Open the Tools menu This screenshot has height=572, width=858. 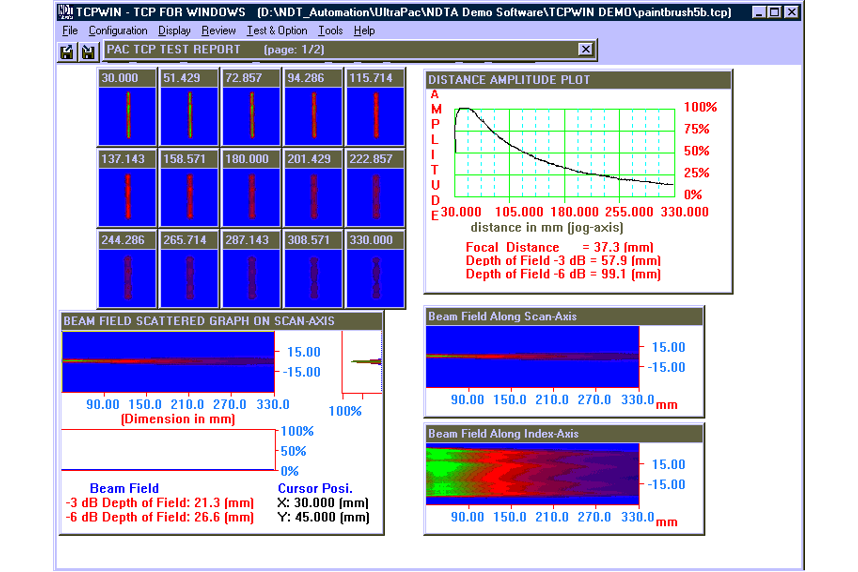[x=330, y=31]
